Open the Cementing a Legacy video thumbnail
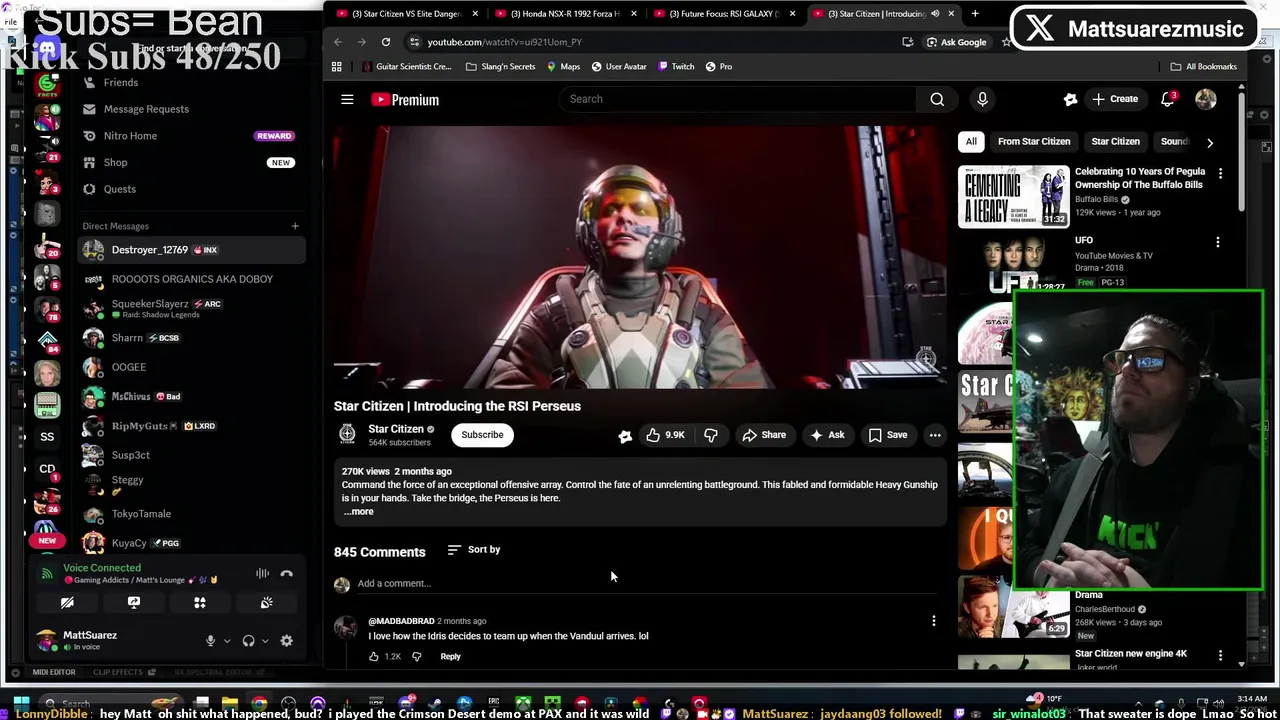This screenshot has width=1280, height=720. [x=1013, y=196]
